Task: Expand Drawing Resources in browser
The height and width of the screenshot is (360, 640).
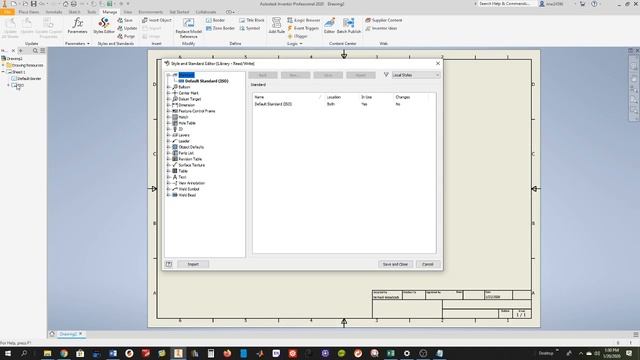Action: pos(3,65)
